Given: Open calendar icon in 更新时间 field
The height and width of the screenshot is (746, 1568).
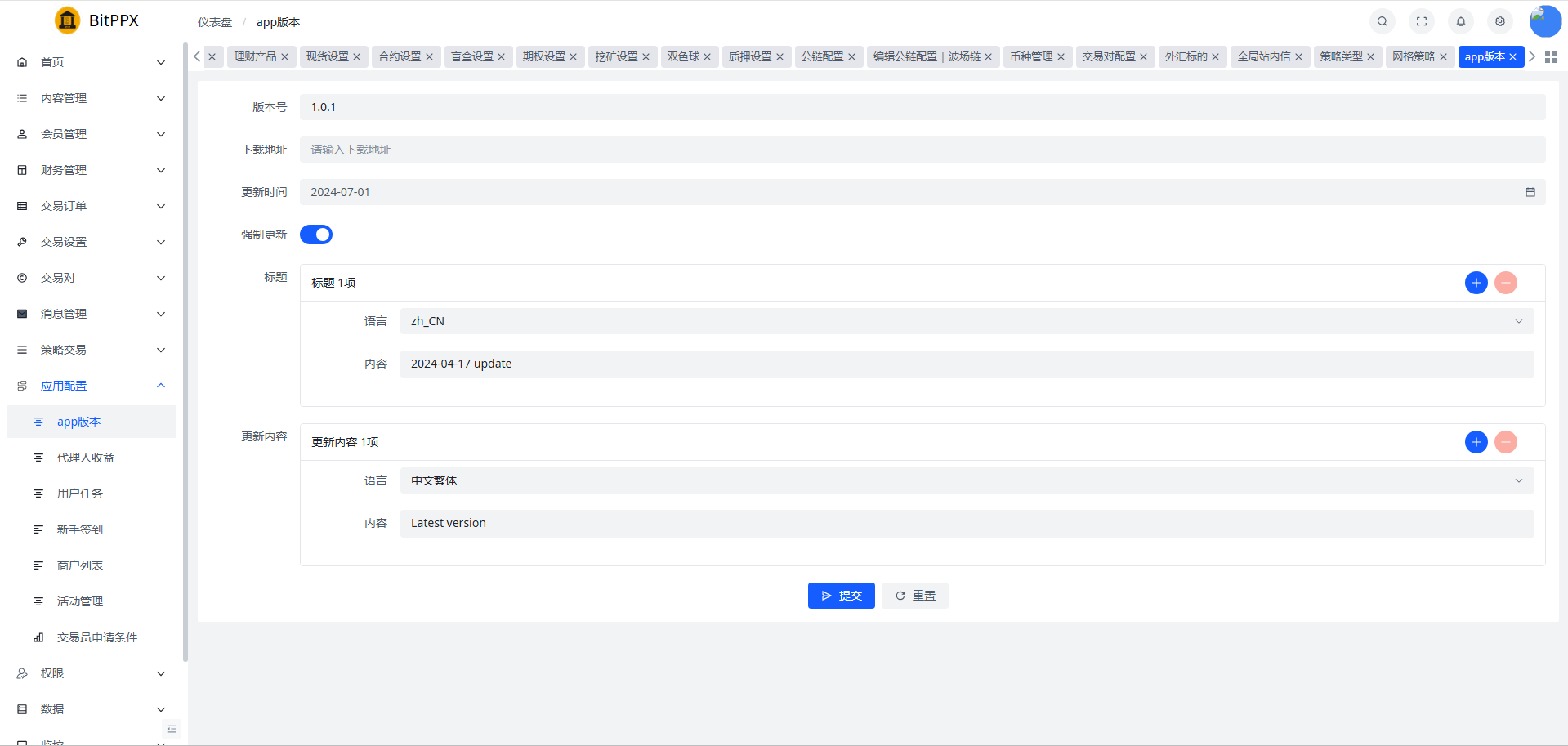Looking at the screenshot, I should pos(1530,192).
